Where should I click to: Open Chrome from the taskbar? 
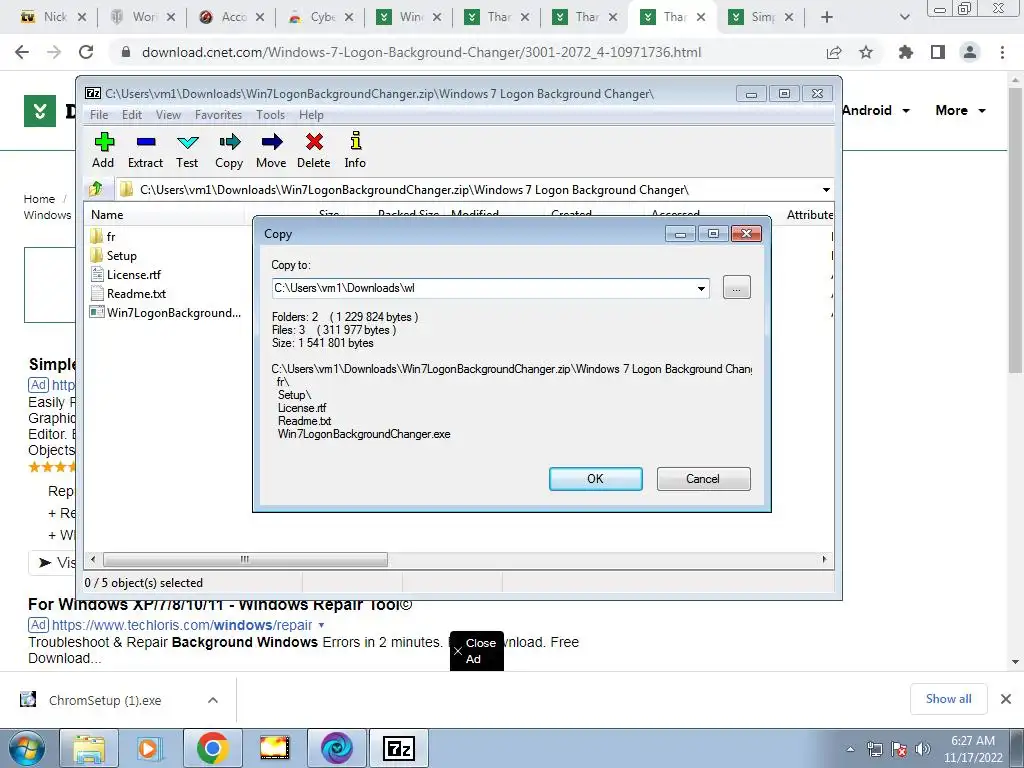coord(212,748)
